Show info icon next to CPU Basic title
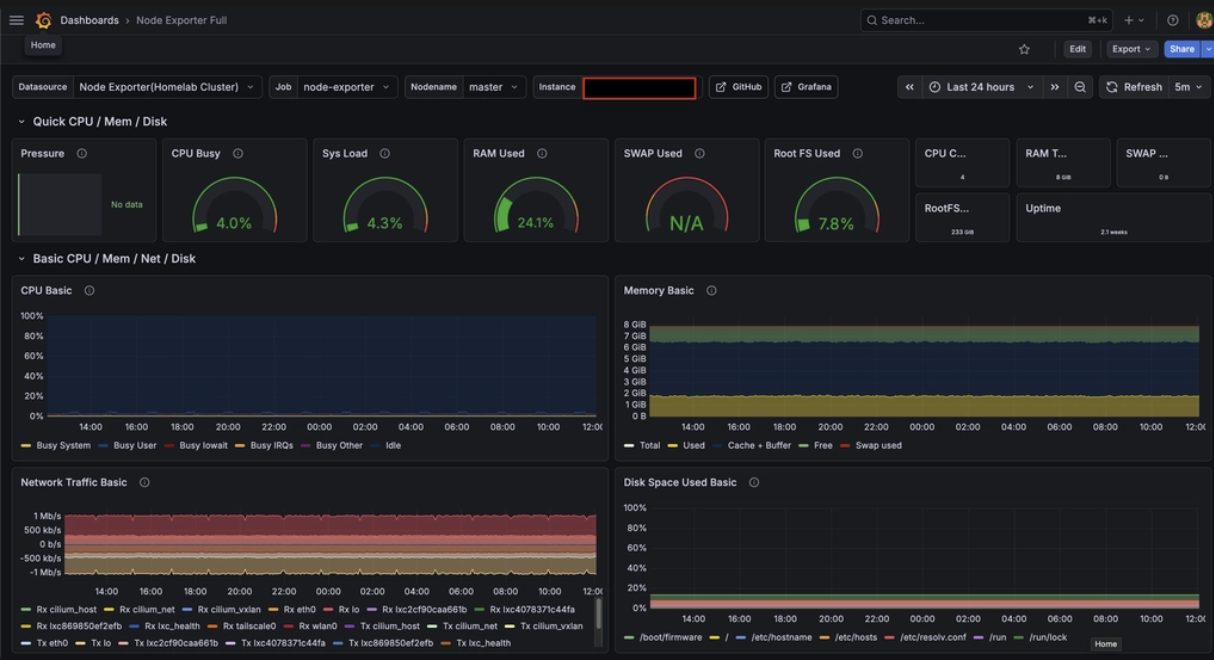 click(90, 291)
